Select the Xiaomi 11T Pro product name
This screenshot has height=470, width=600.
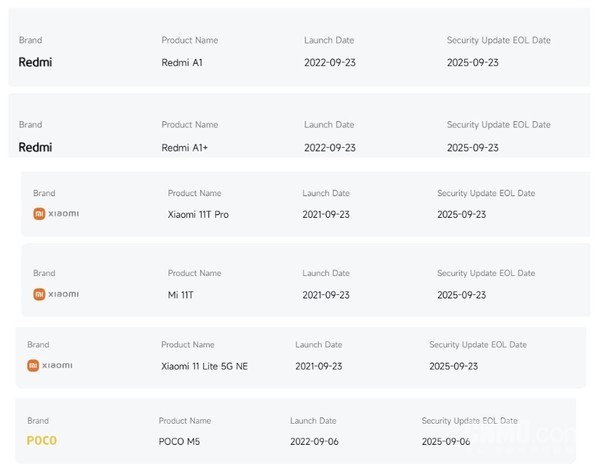[198, 214]
